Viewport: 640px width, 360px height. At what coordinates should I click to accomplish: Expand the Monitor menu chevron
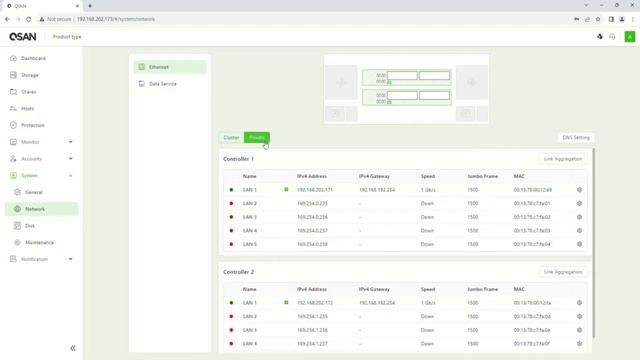[x=71, y=142]
